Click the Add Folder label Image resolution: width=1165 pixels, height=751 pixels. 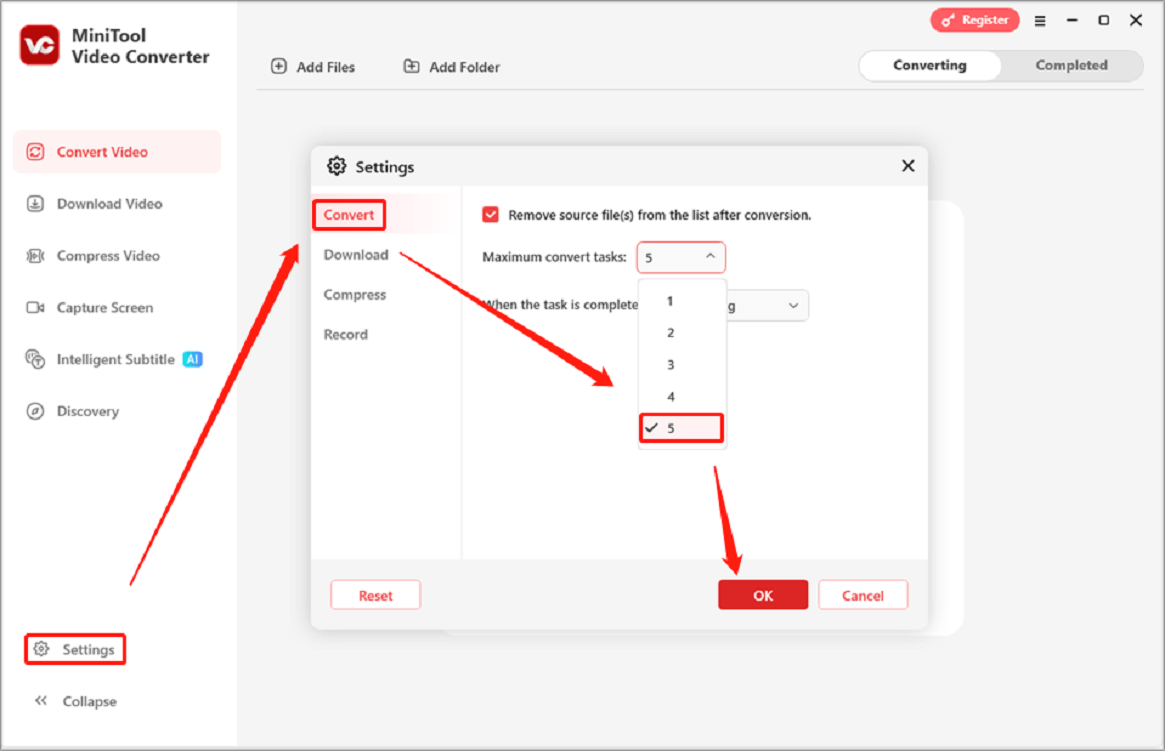464,67
